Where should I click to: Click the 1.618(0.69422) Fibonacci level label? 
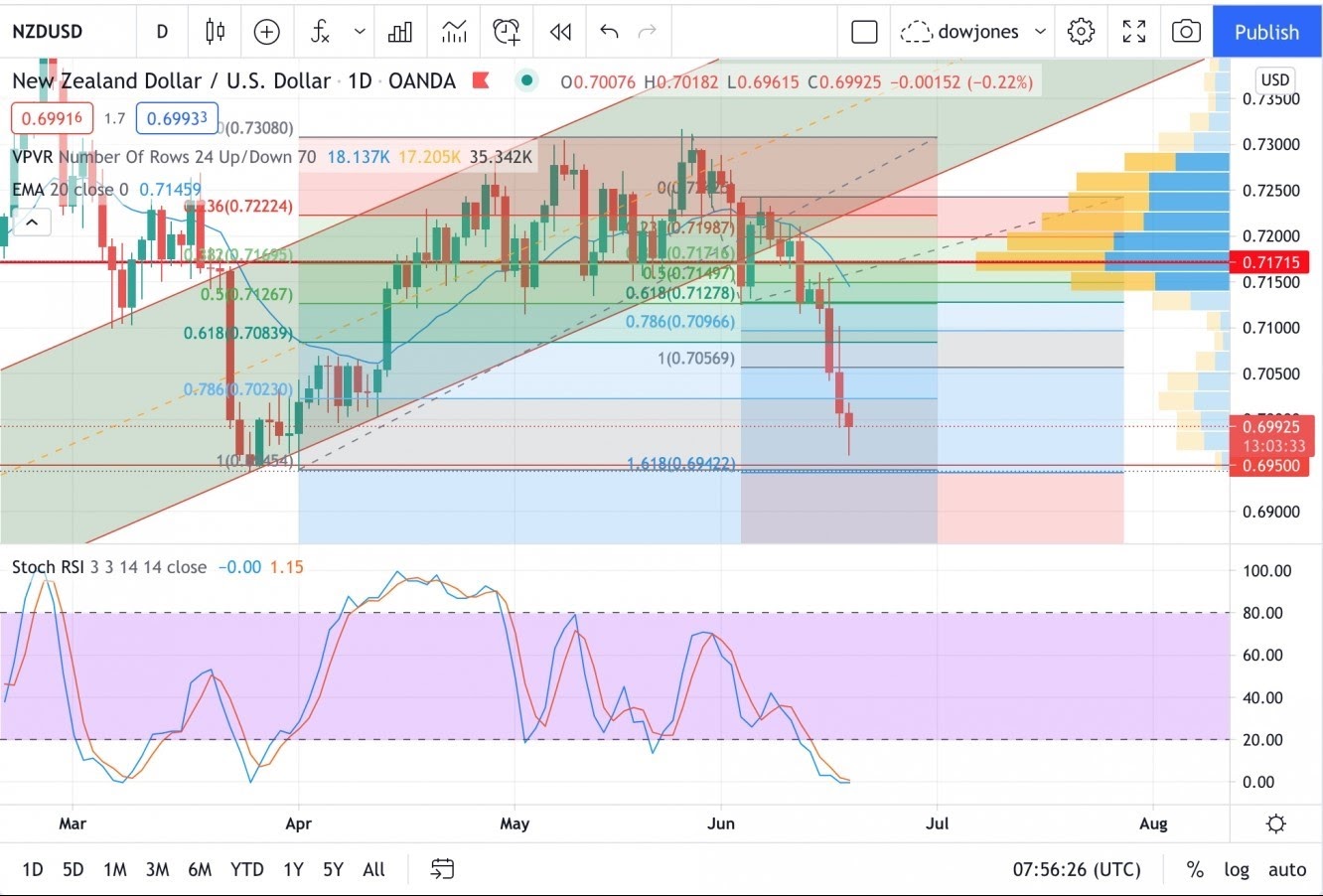point(680,464)
